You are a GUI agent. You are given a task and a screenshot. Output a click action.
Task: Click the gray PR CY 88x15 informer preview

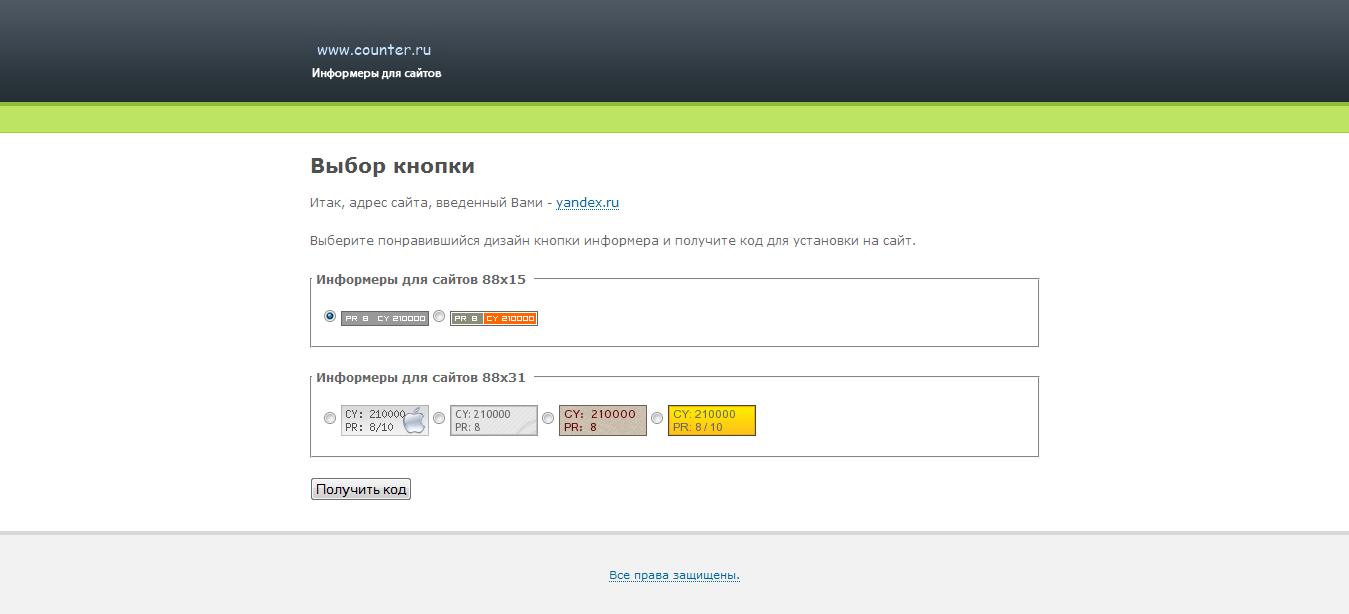(384, 318)
